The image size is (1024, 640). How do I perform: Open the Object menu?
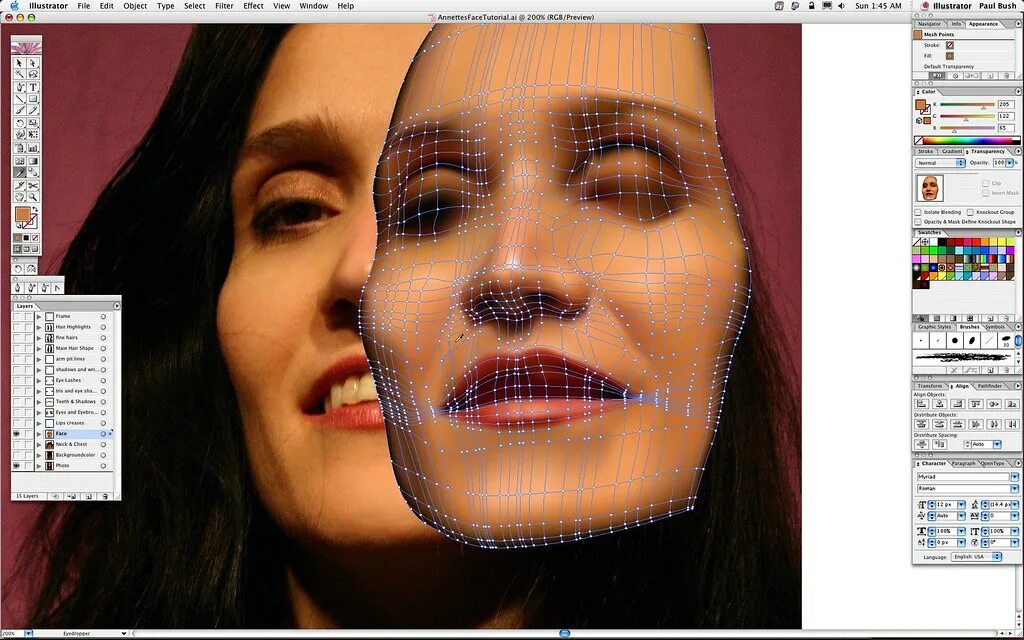[x=135, y=6]
